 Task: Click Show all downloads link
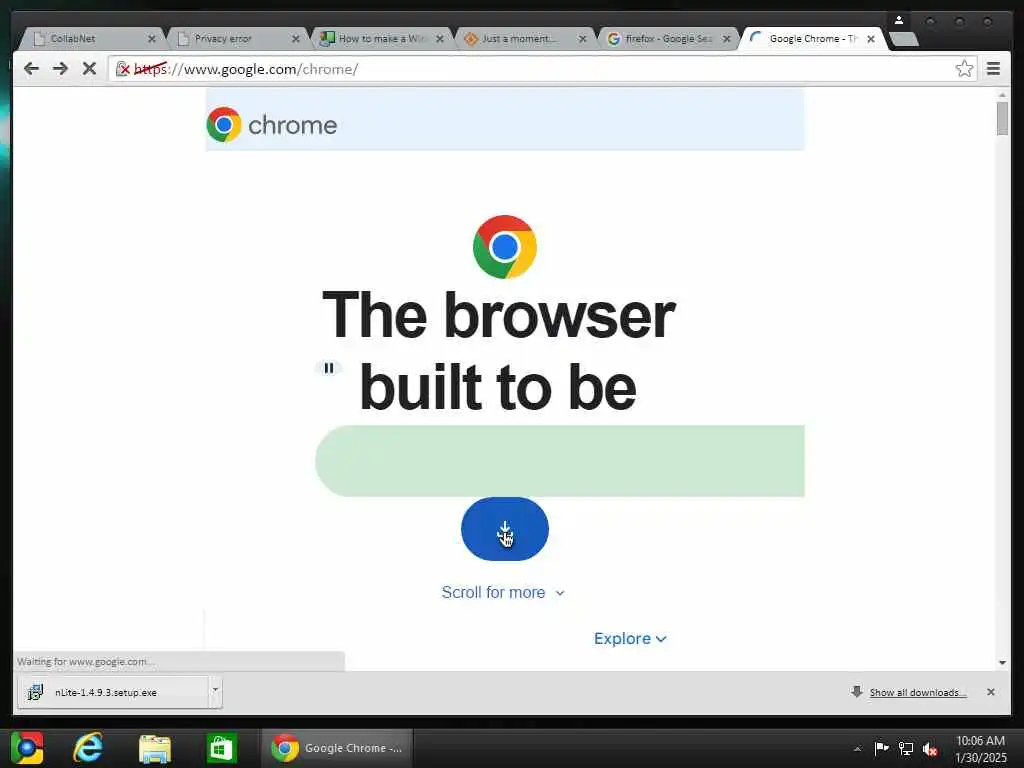coord(918,692)
